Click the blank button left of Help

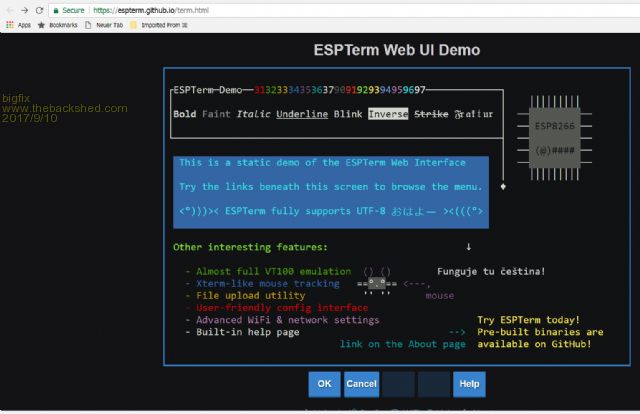[x=433, y=383]
